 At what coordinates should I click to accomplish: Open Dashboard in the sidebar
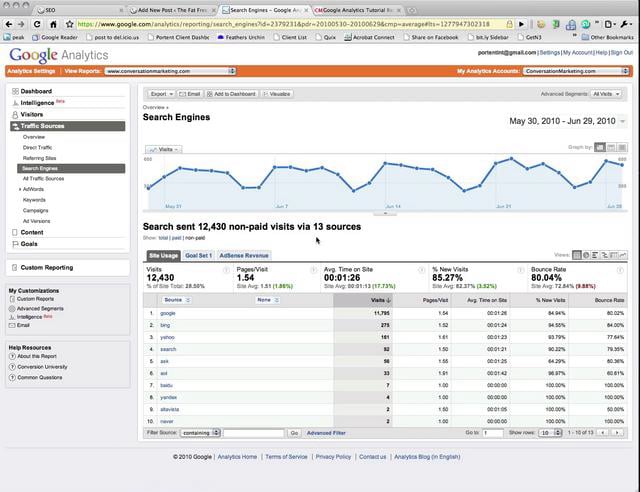[x=36, y=91]
